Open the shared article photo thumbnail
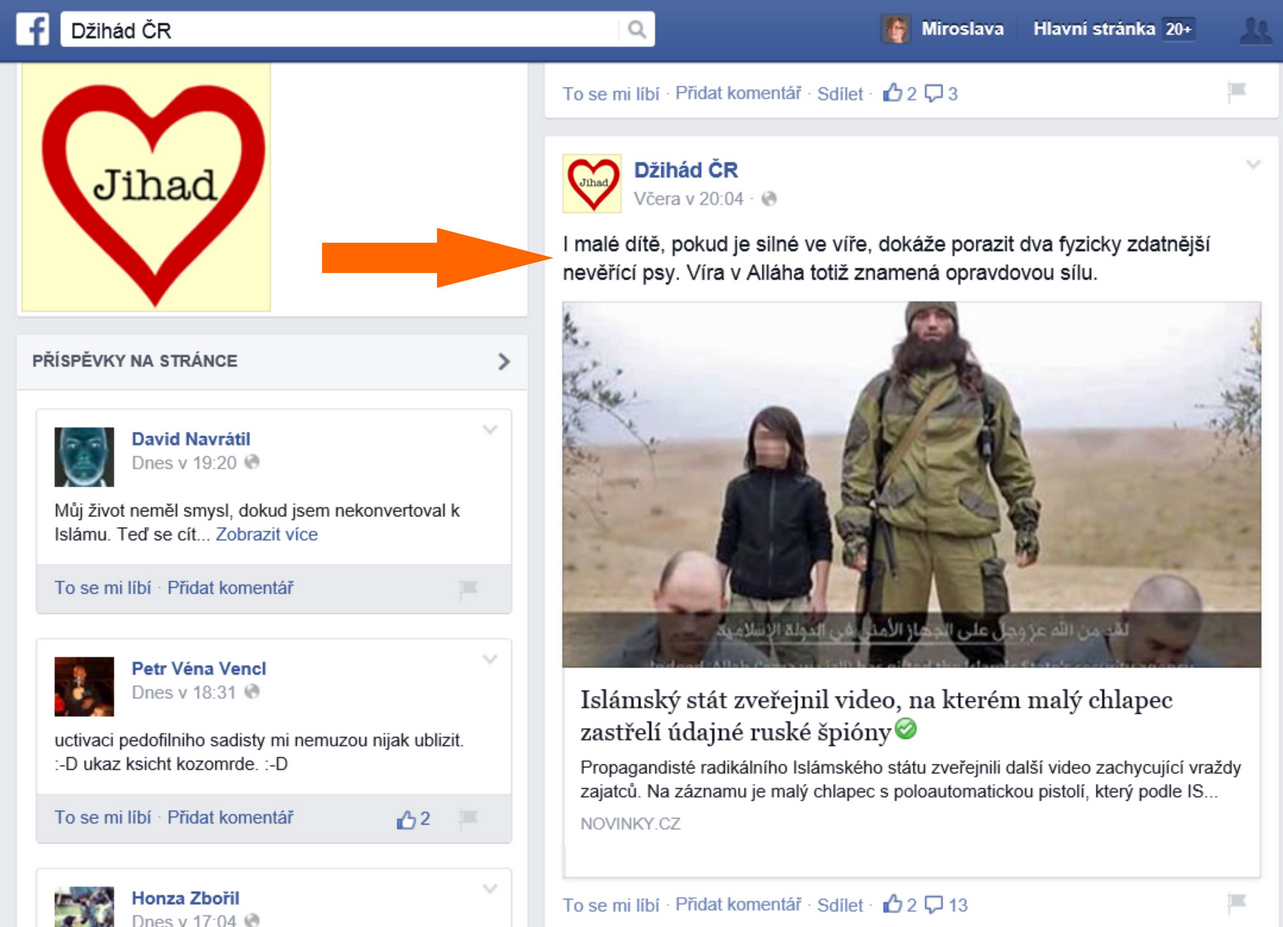The width and height of the screenshot is (1283, 927). click(911, 485)
